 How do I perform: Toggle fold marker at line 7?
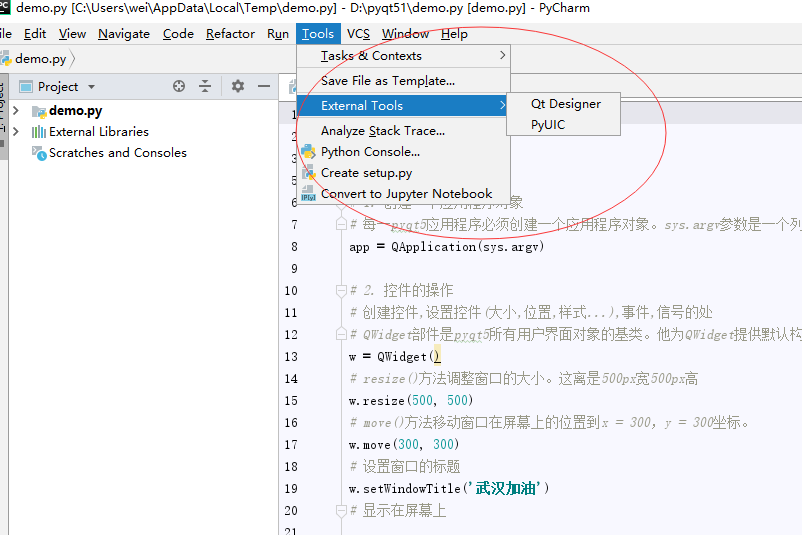click(x=341, y=224)
